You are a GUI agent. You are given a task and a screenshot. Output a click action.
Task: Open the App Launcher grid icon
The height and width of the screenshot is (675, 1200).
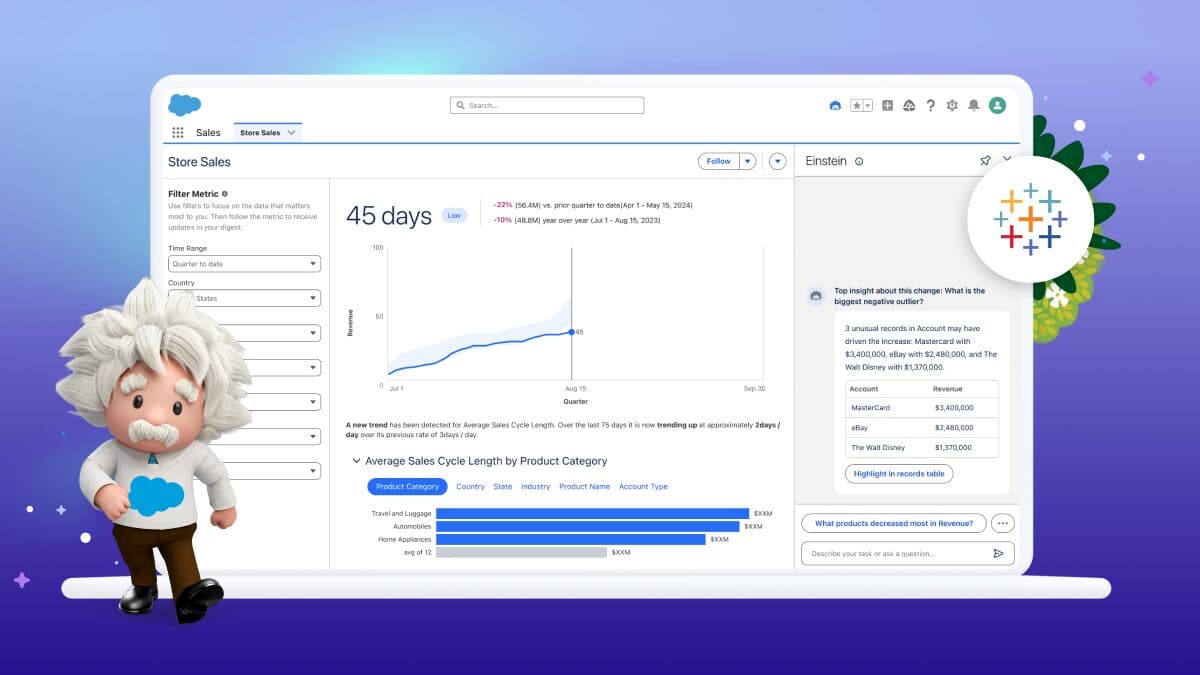(x=178, y=132)
